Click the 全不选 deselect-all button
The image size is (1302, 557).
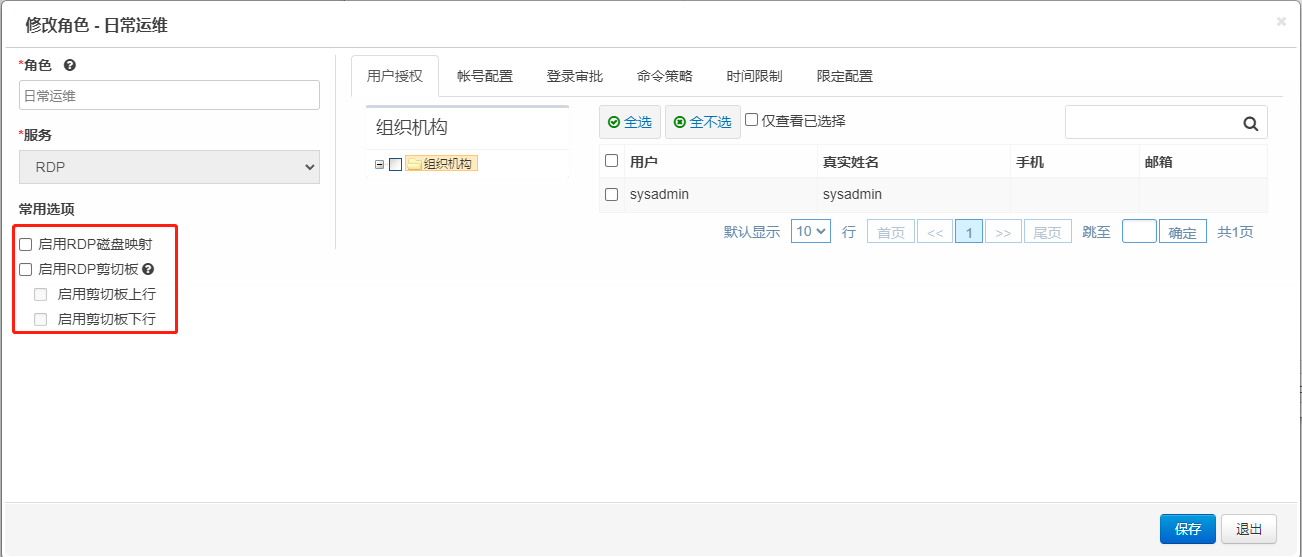pyautogui.click(x=702, y=122)
